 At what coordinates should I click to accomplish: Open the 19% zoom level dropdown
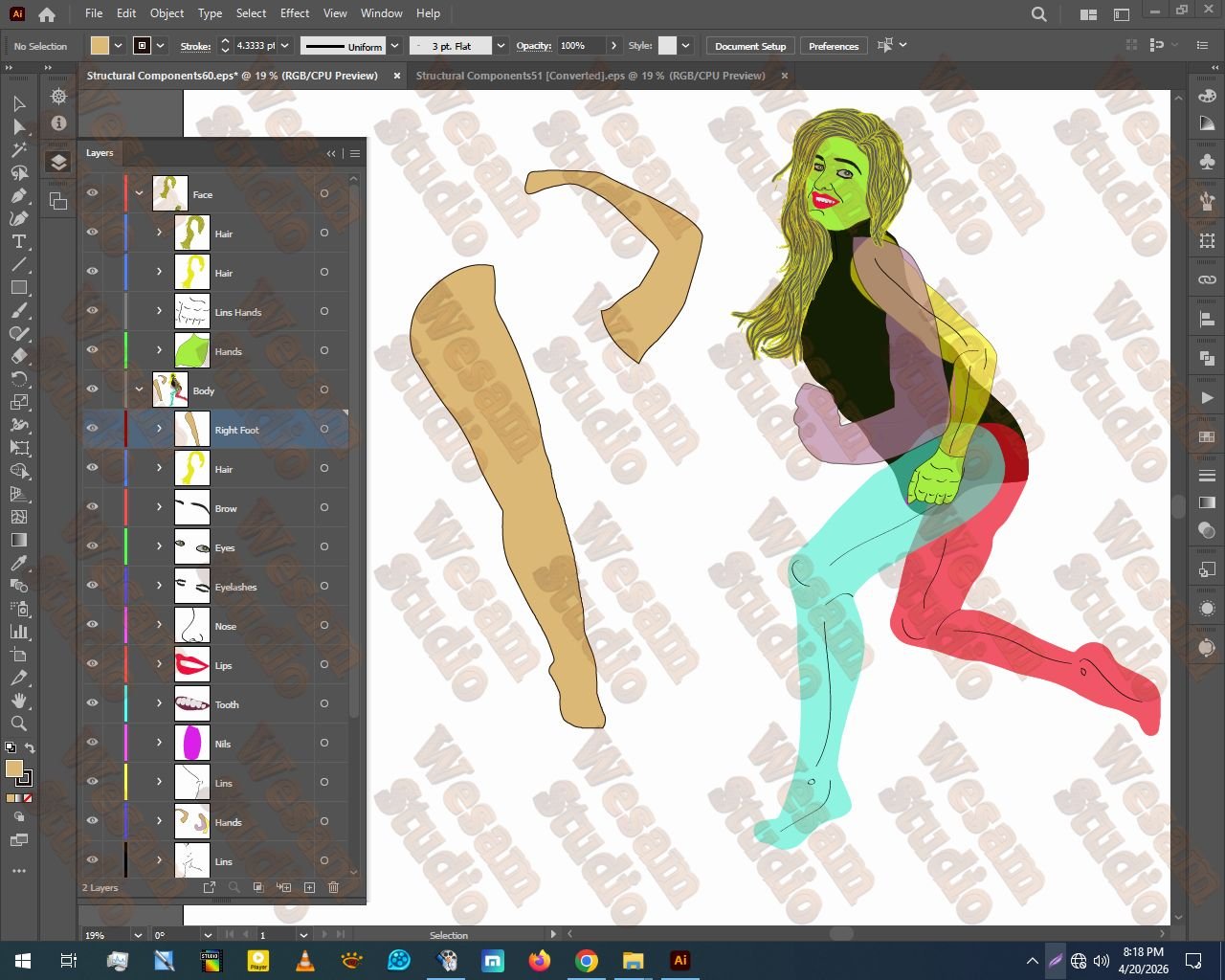coord(138,935)
